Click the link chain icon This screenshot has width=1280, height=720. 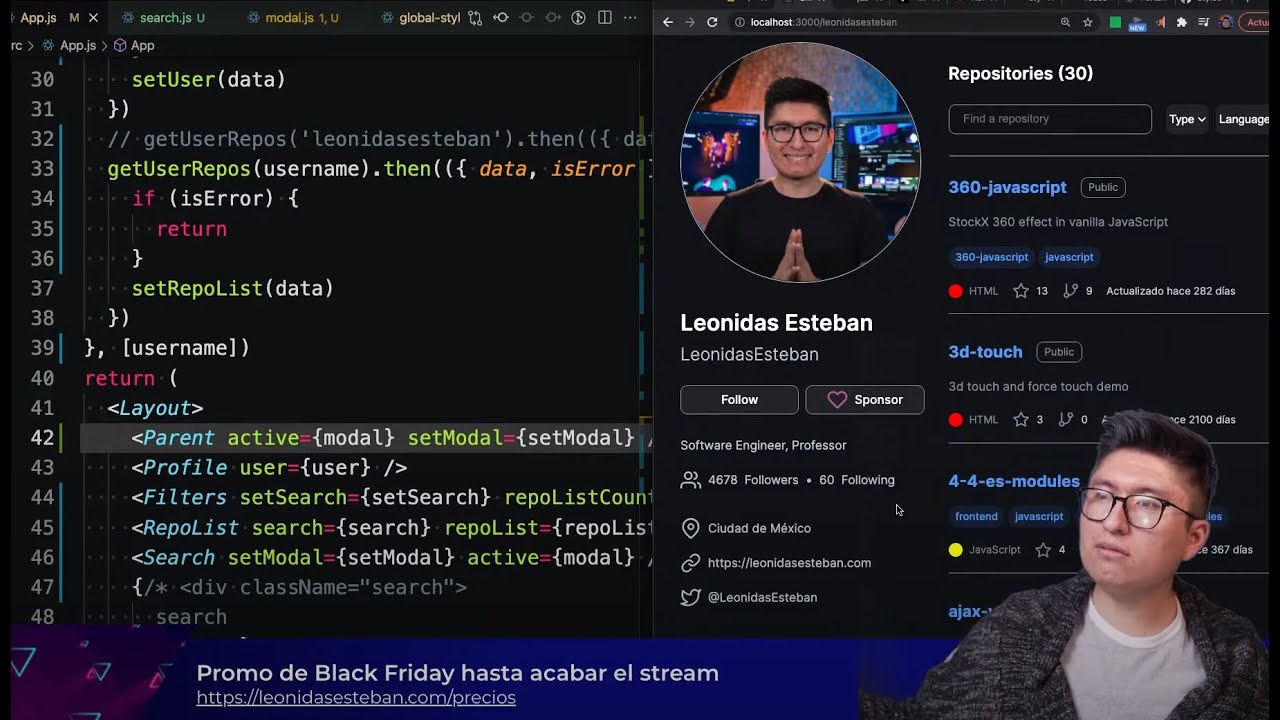point(690,563)
